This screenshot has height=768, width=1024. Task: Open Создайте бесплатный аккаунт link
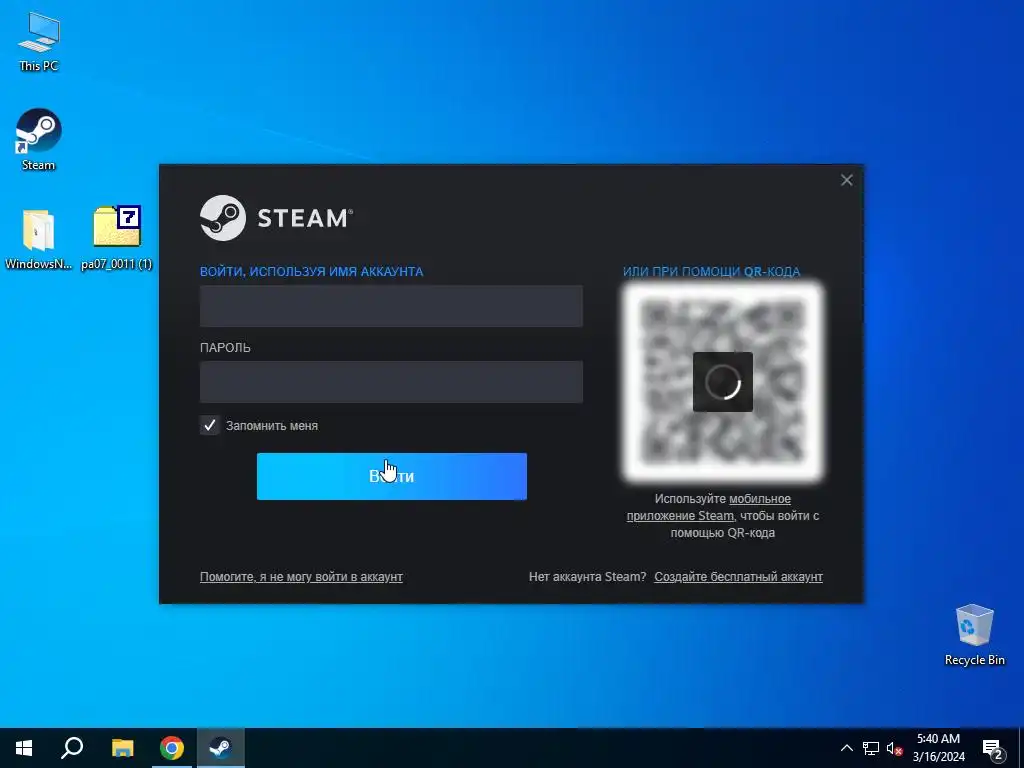pyautogui.click(x=739, y=577)
